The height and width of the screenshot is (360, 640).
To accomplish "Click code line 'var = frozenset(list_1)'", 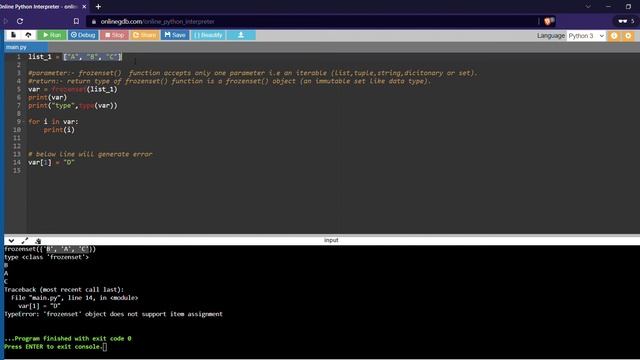I will click(73, 89).
